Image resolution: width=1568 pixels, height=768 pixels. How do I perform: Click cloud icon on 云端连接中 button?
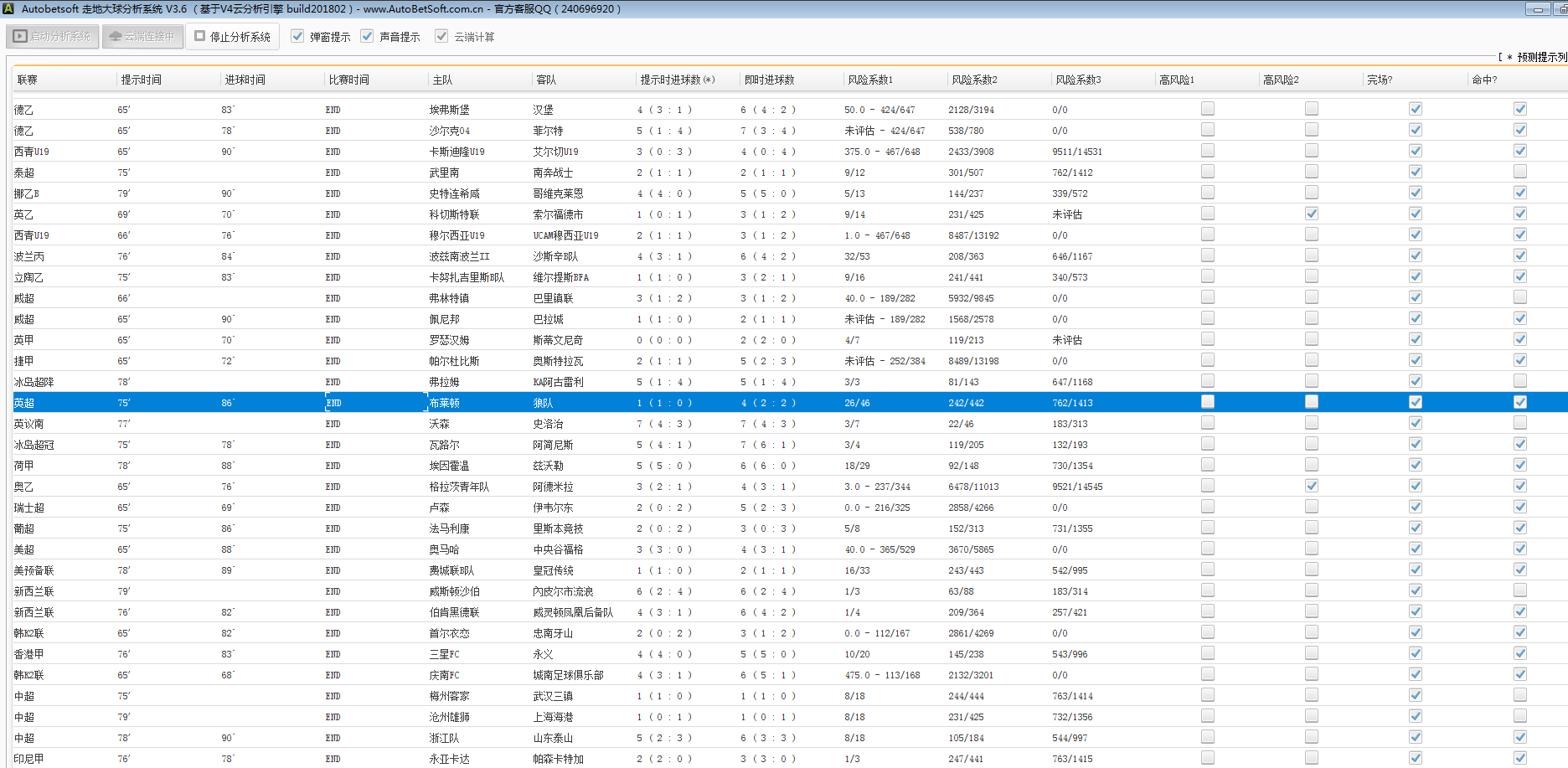coord(116,37)
